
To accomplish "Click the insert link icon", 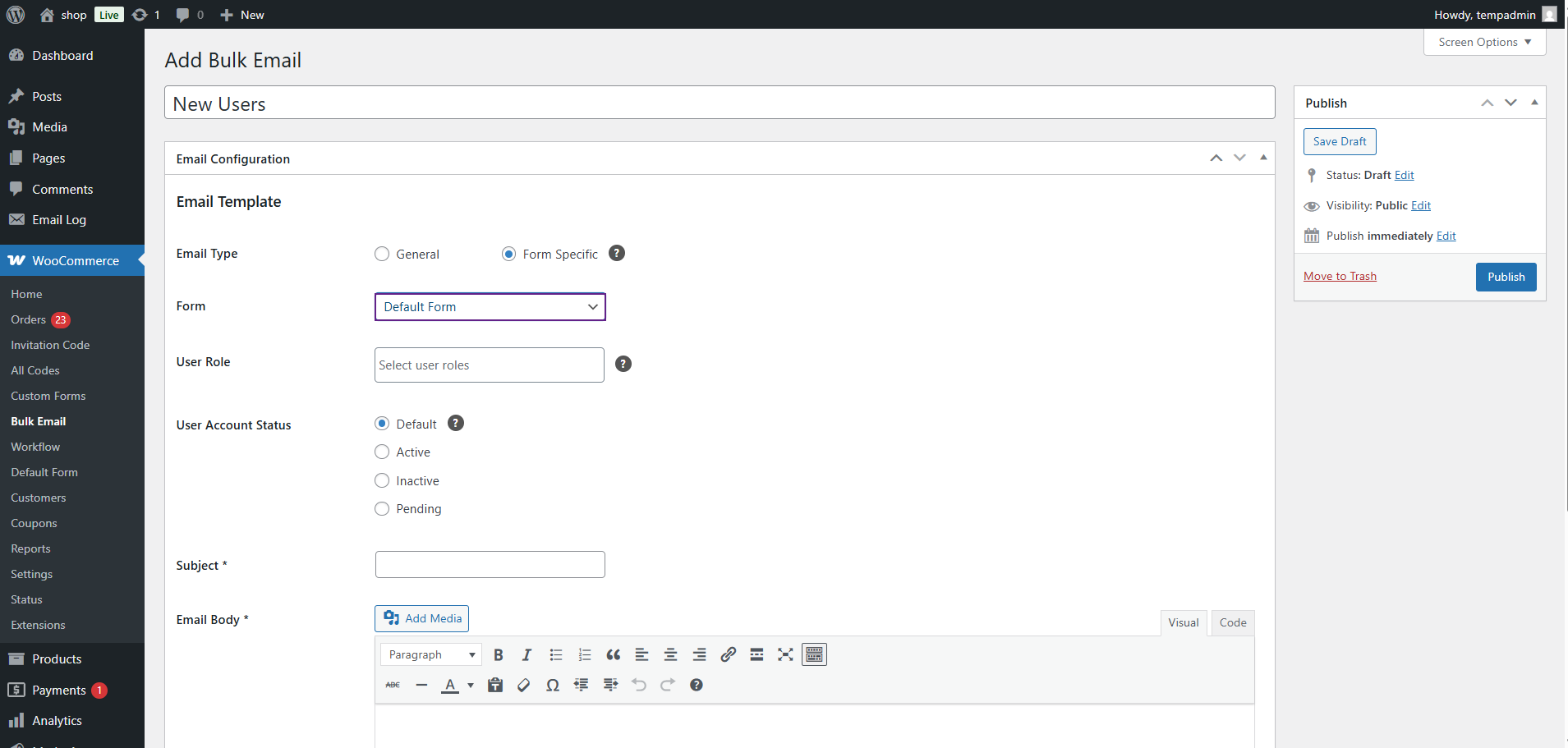I will click(728, 655).
